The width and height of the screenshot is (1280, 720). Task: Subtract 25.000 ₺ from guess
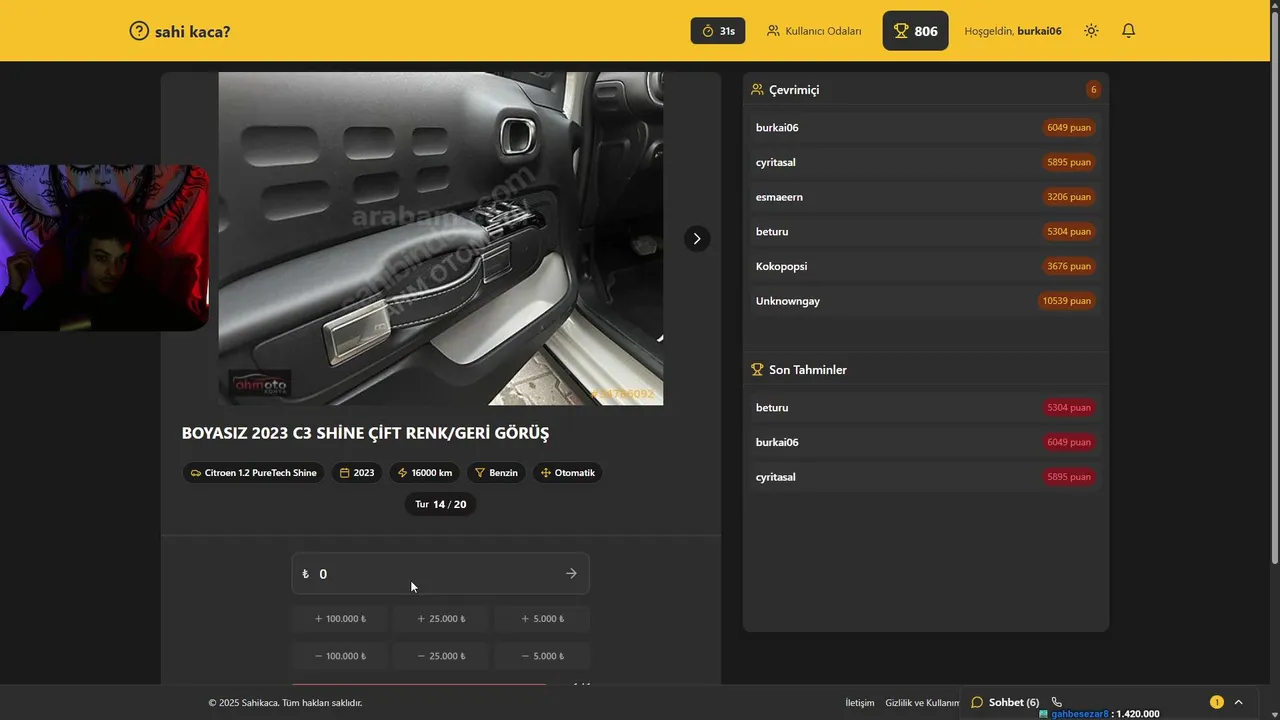point(440,656)
